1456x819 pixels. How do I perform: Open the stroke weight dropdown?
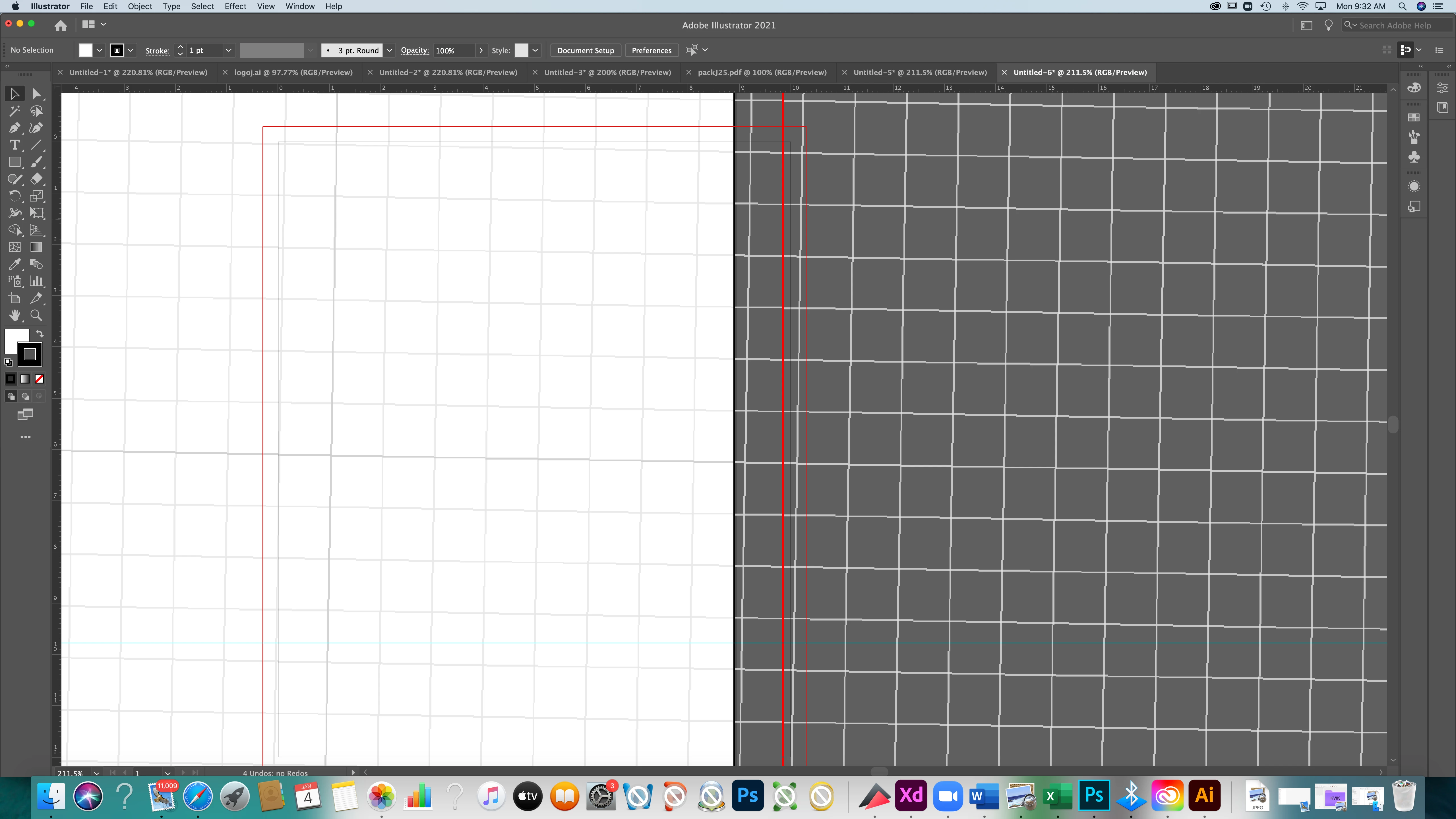[228, 50]
